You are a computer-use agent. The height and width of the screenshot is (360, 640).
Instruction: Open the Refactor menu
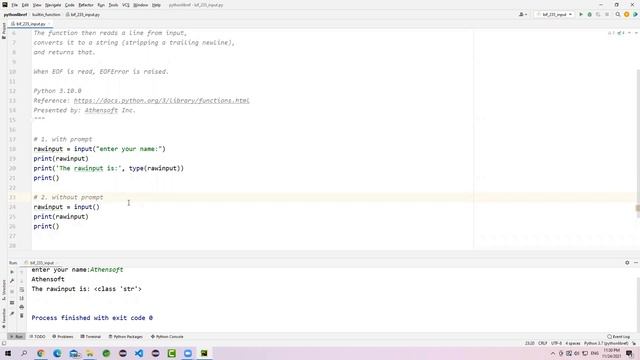[86, 5]
